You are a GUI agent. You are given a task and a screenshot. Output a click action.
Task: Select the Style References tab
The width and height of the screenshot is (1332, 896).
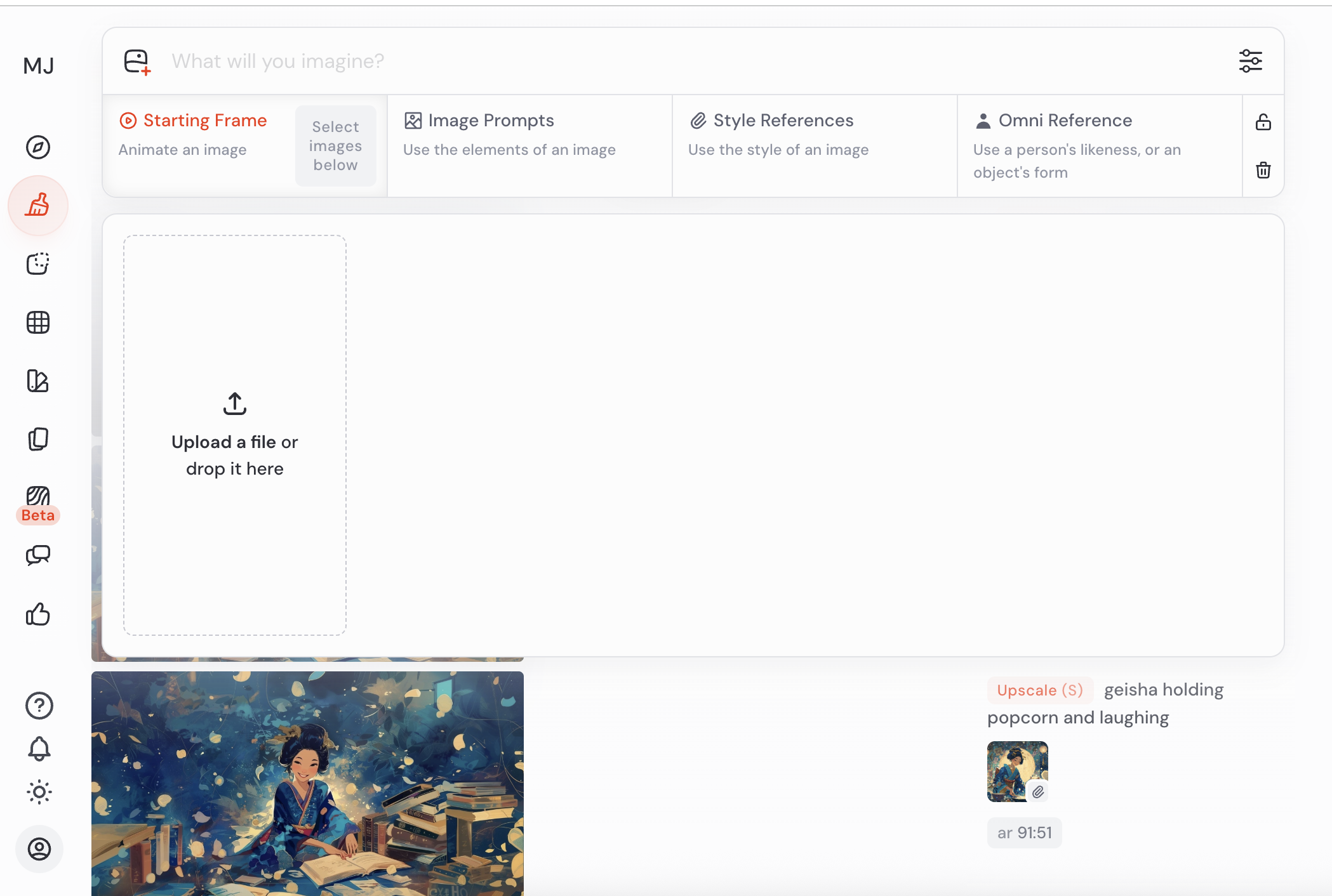coord(783,121)
